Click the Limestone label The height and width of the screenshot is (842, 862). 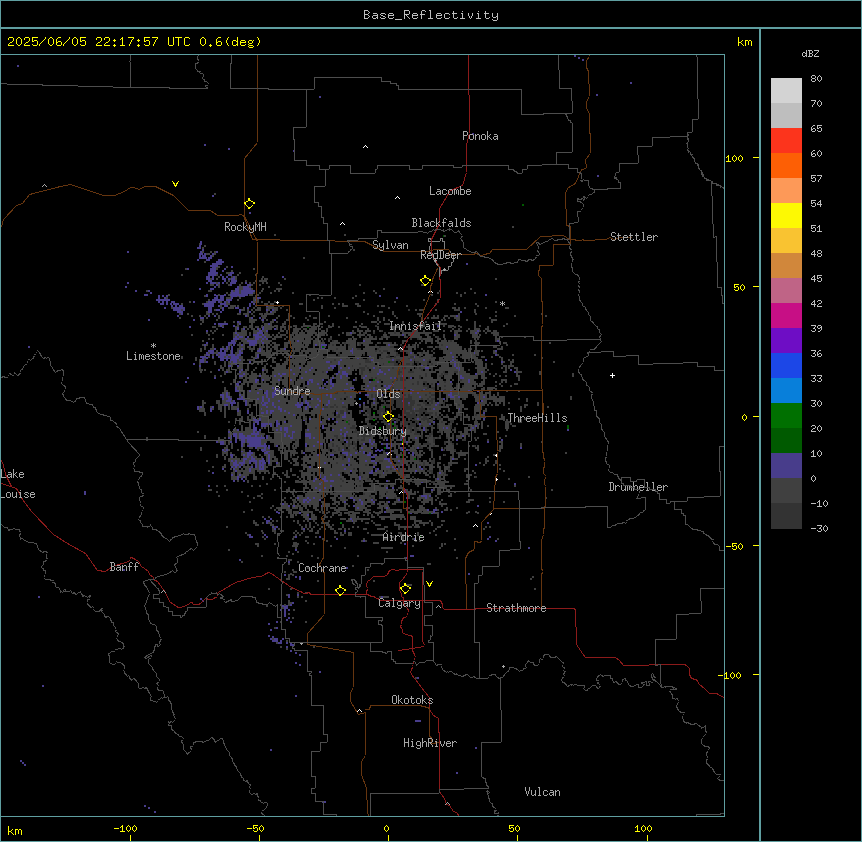tap(153, 356)
